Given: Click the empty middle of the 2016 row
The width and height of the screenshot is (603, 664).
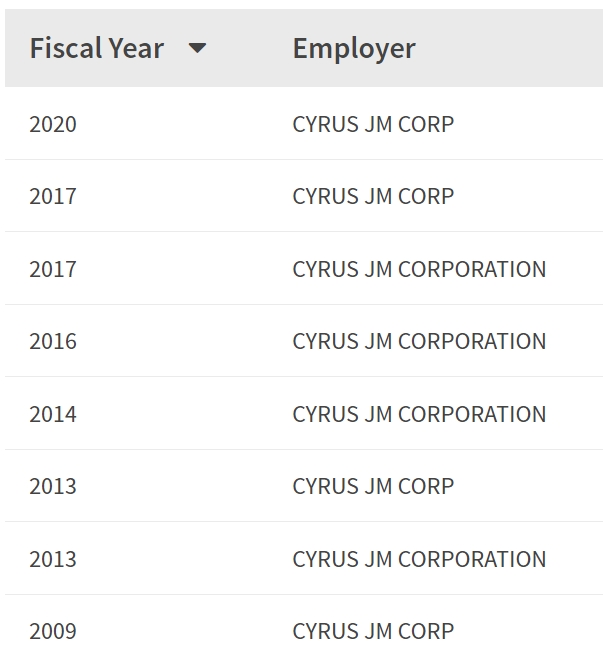Looking at the screenshot, I should 180,341.
